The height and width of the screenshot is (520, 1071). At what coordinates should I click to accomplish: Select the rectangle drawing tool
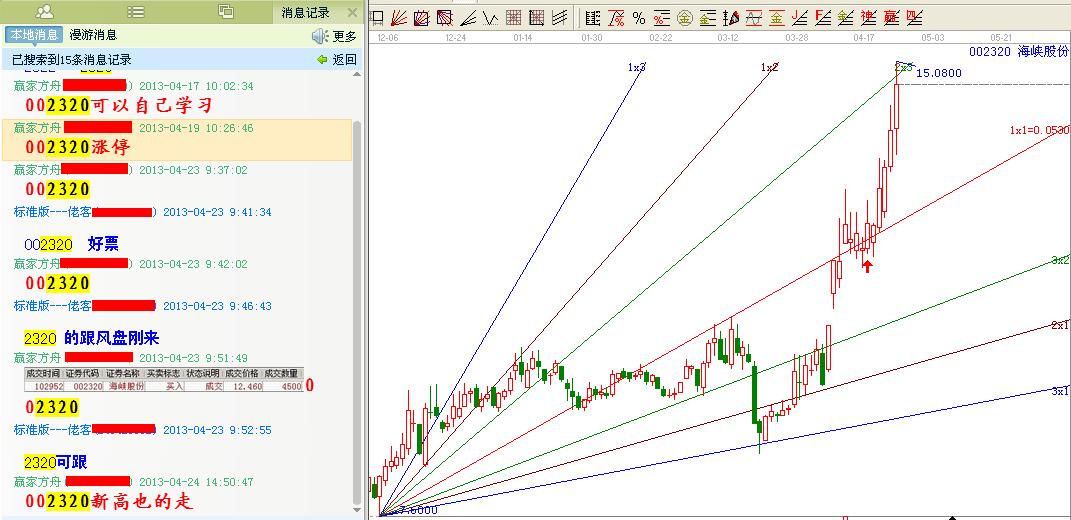pos(376,18)
